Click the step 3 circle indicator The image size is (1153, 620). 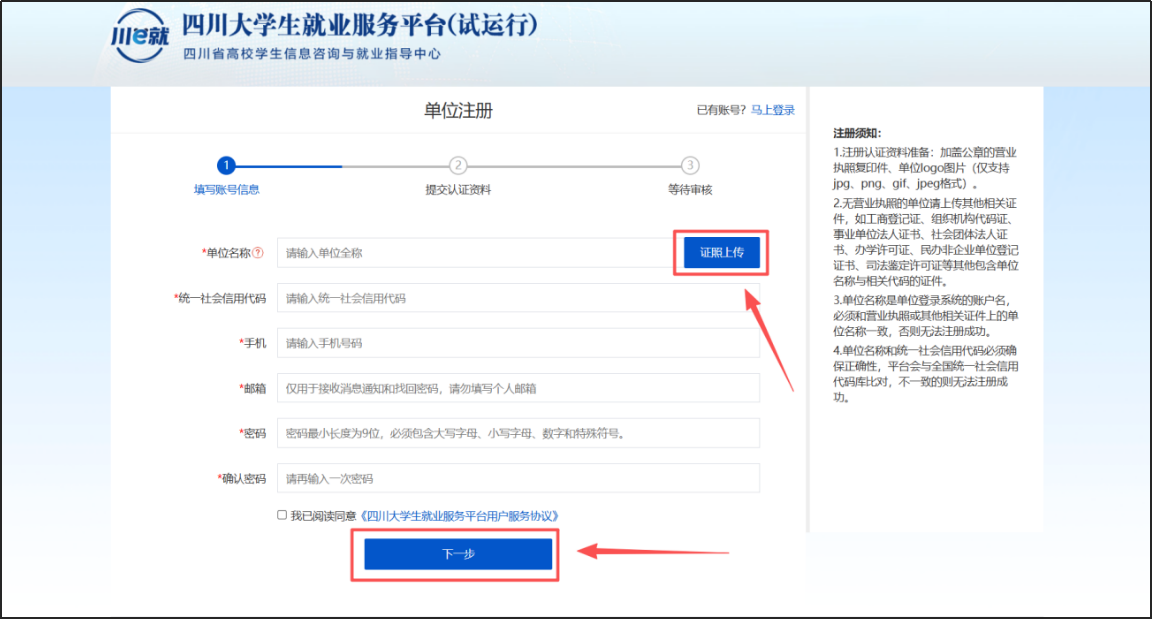690,165
